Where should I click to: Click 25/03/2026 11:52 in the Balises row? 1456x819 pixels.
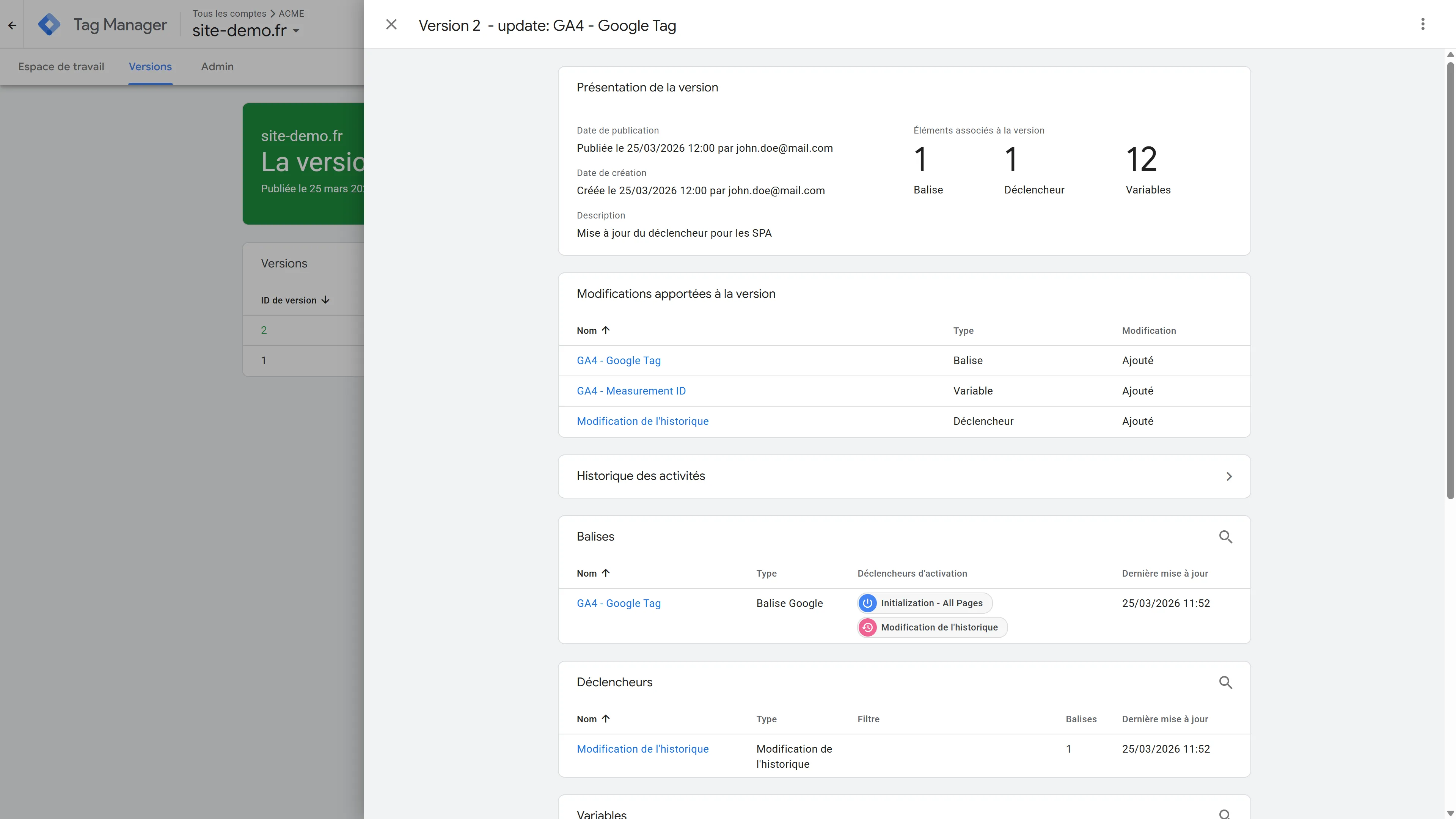(1165, 603)
